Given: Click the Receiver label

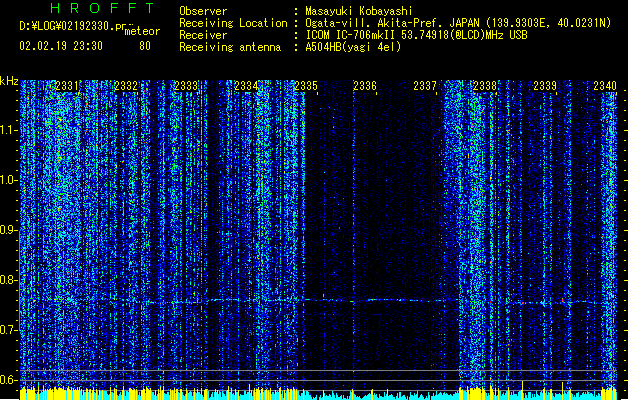Looking at the screenshot, I should pyautogui.click(x=203, y=35).
